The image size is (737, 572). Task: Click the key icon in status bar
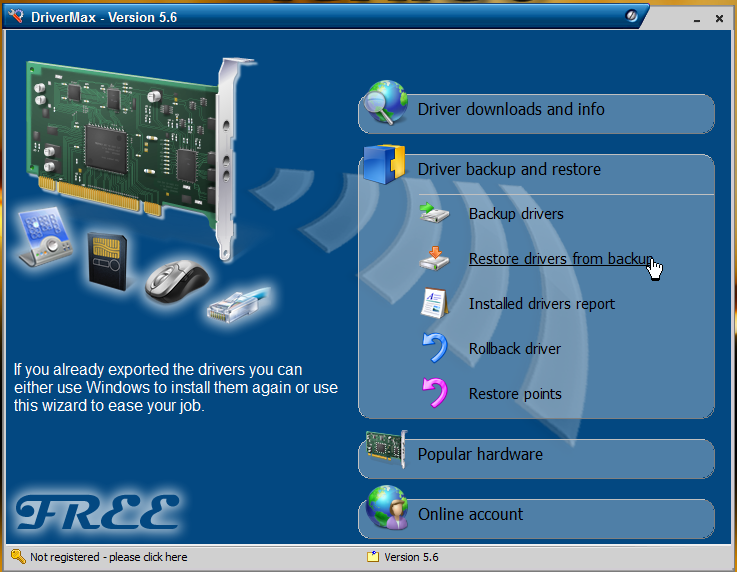click(x=17, y=557)
